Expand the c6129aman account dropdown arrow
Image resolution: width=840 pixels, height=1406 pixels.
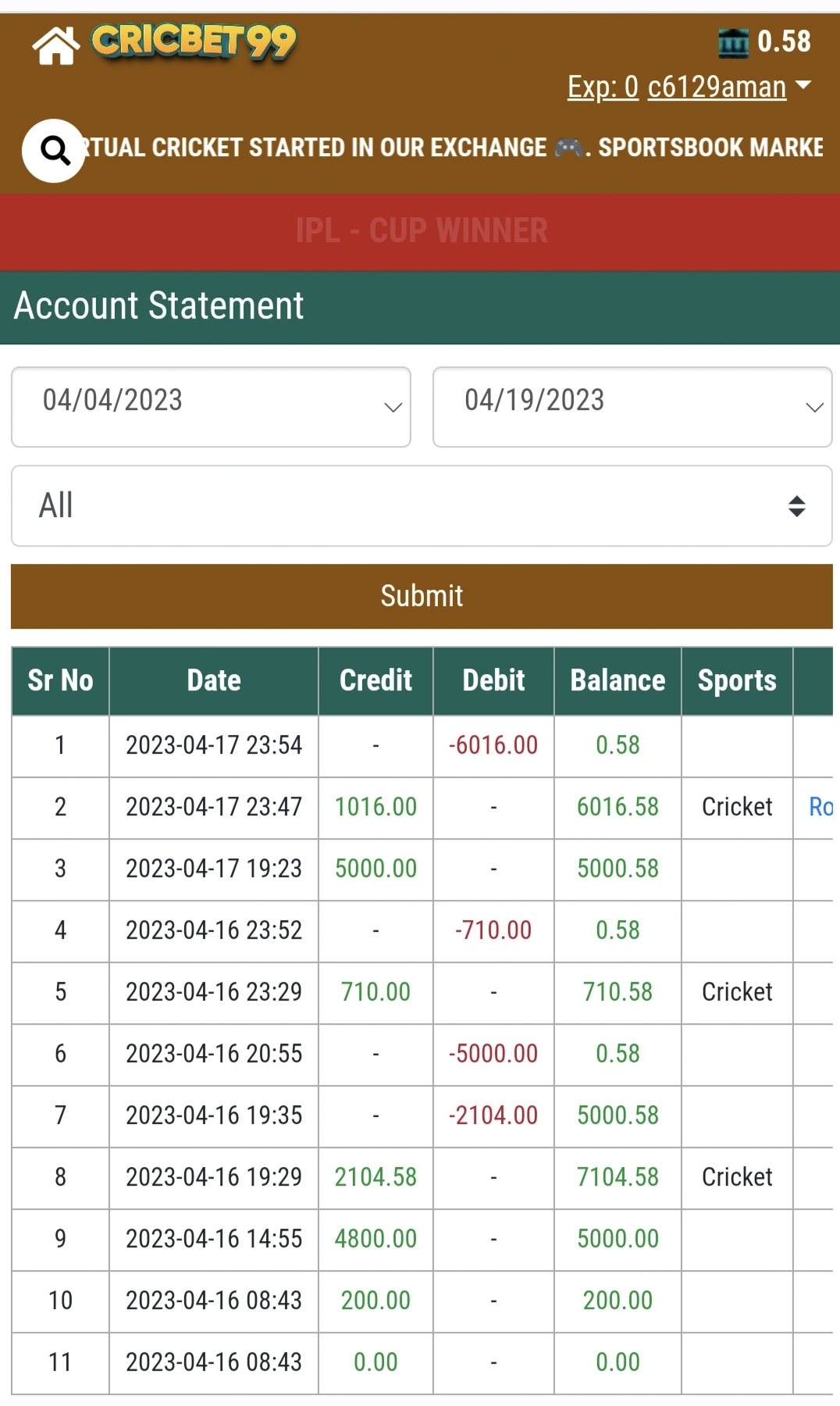pyautogui.click(x=803, y=85)
